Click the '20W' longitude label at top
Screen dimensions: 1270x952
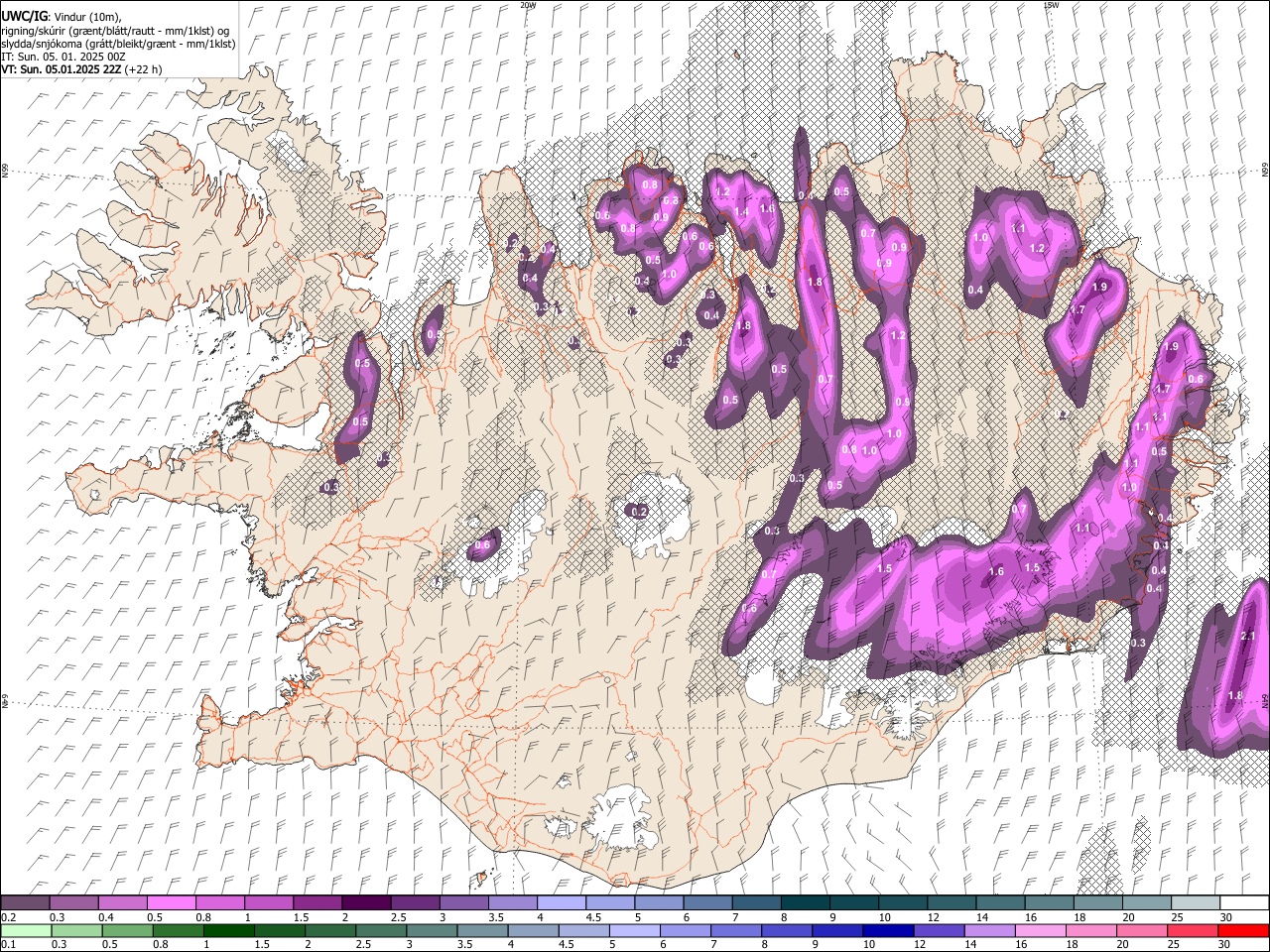527,5
